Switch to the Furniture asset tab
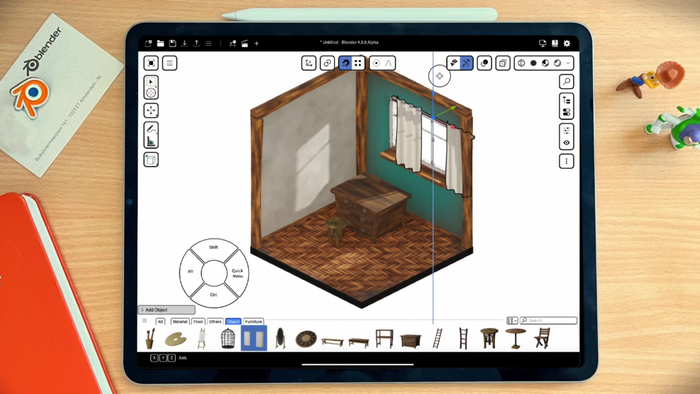Screen dimensions: 700x394 point(254,321)
